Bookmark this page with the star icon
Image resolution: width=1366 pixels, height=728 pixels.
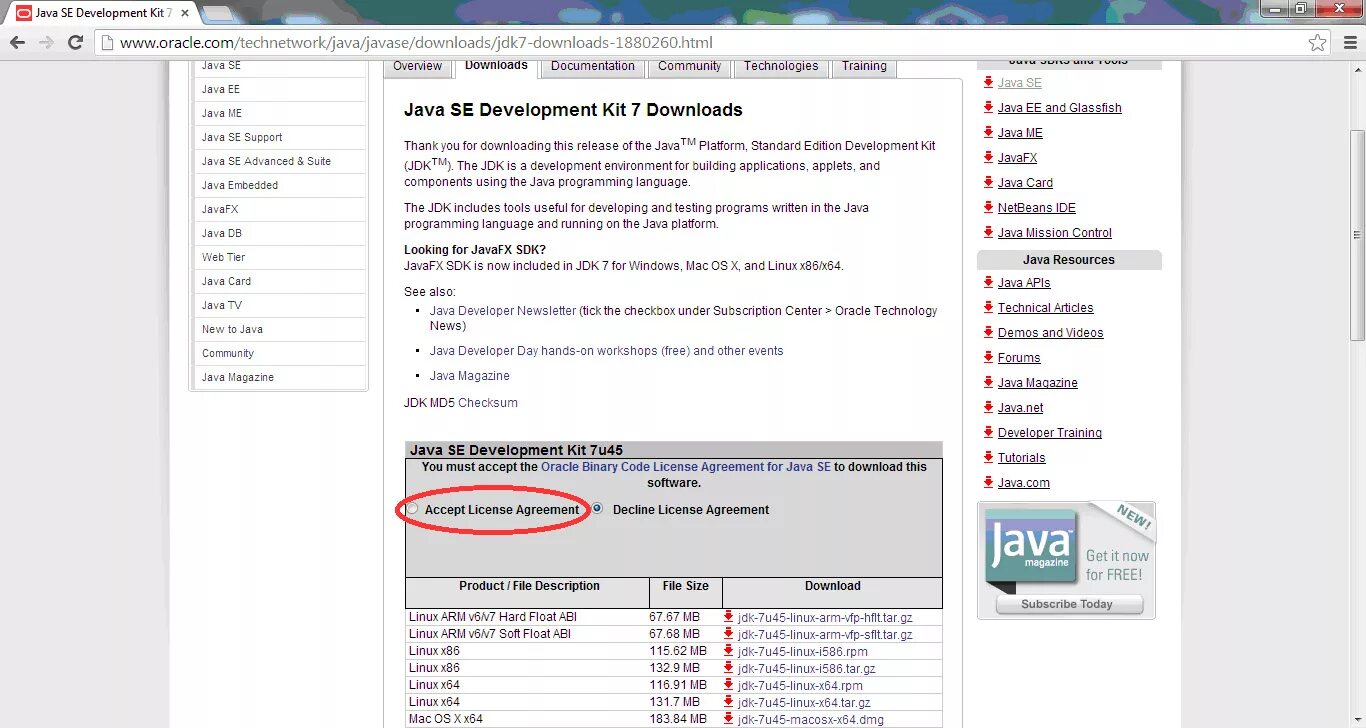(1318, 43)
